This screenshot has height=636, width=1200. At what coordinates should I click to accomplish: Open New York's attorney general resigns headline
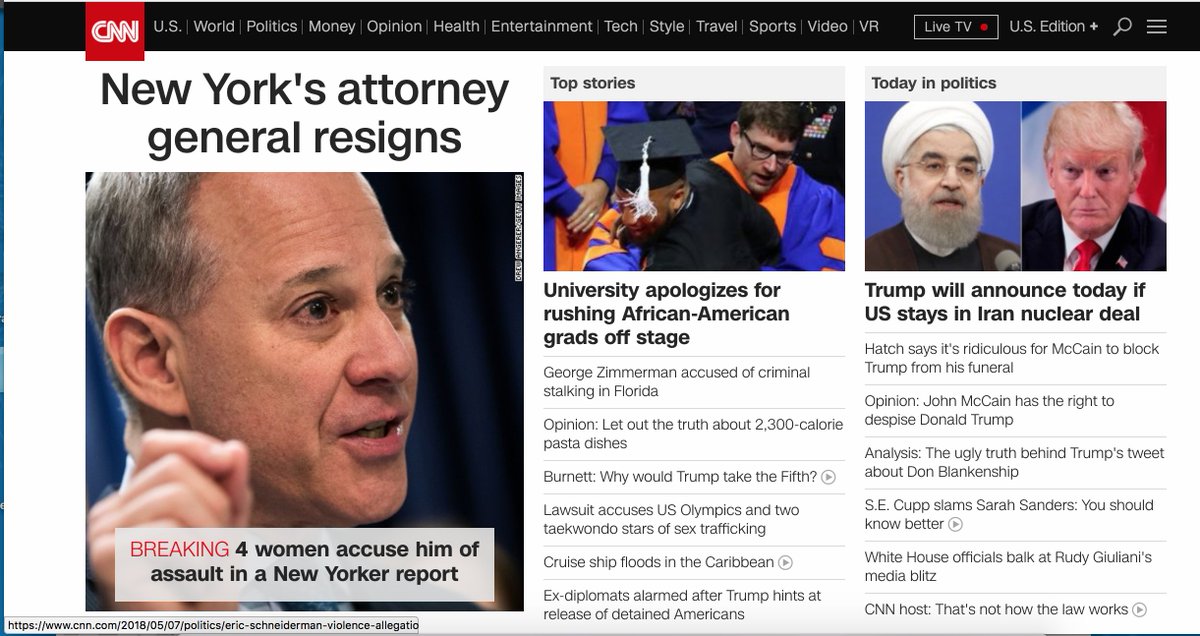pyautogui.click(x=304, y=113)
